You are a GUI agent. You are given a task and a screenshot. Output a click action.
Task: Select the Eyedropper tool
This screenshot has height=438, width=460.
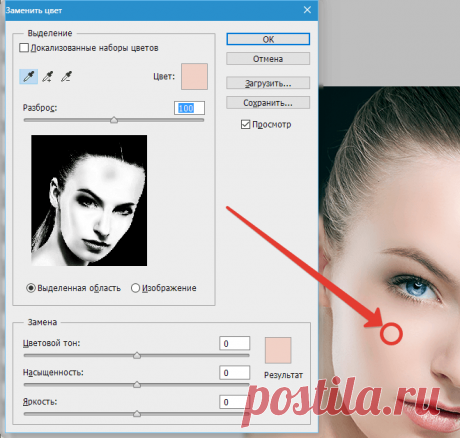[28, 77]
